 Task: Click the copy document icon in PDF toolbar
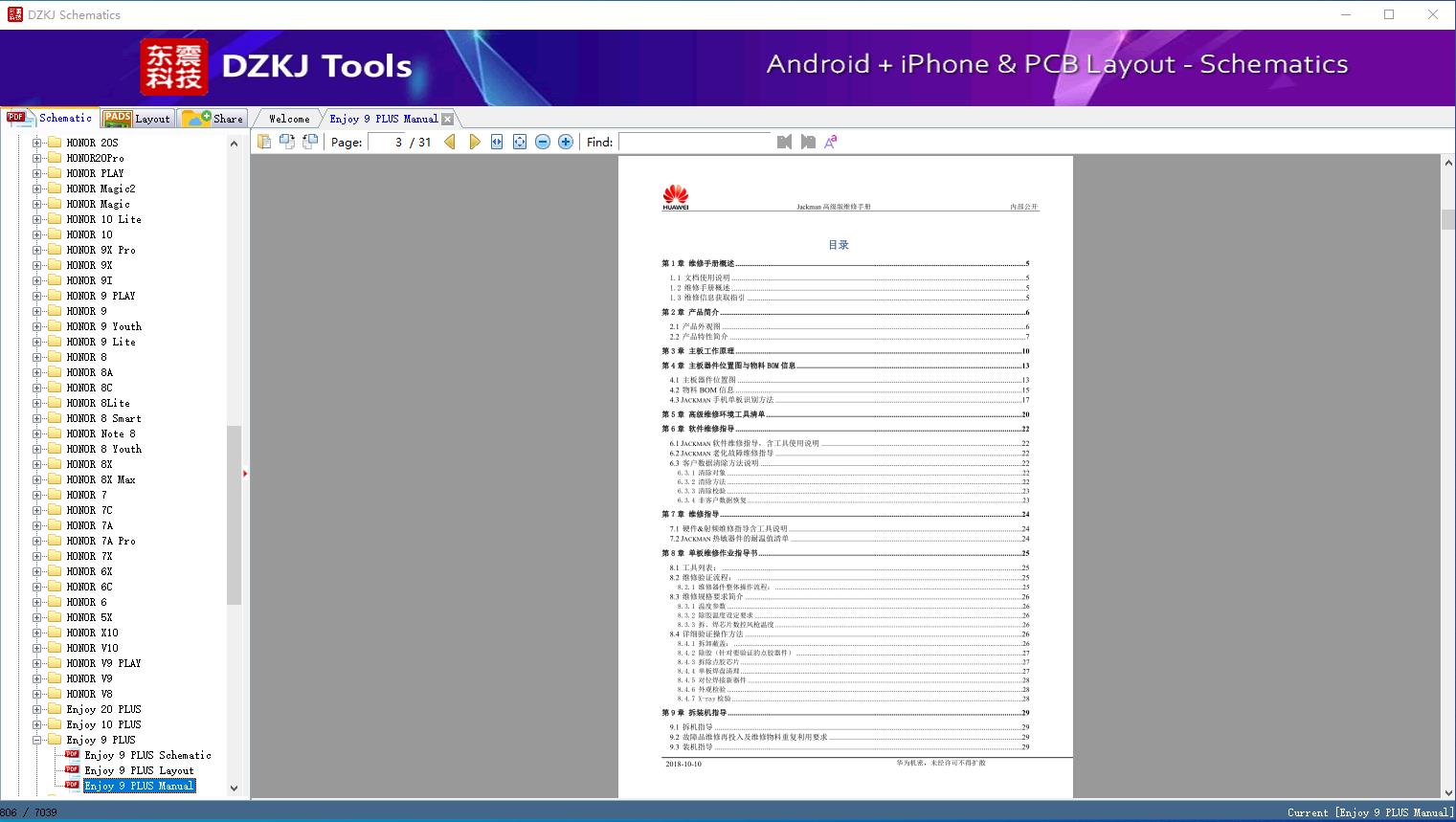pyautogui.click(x=264, y=142)
